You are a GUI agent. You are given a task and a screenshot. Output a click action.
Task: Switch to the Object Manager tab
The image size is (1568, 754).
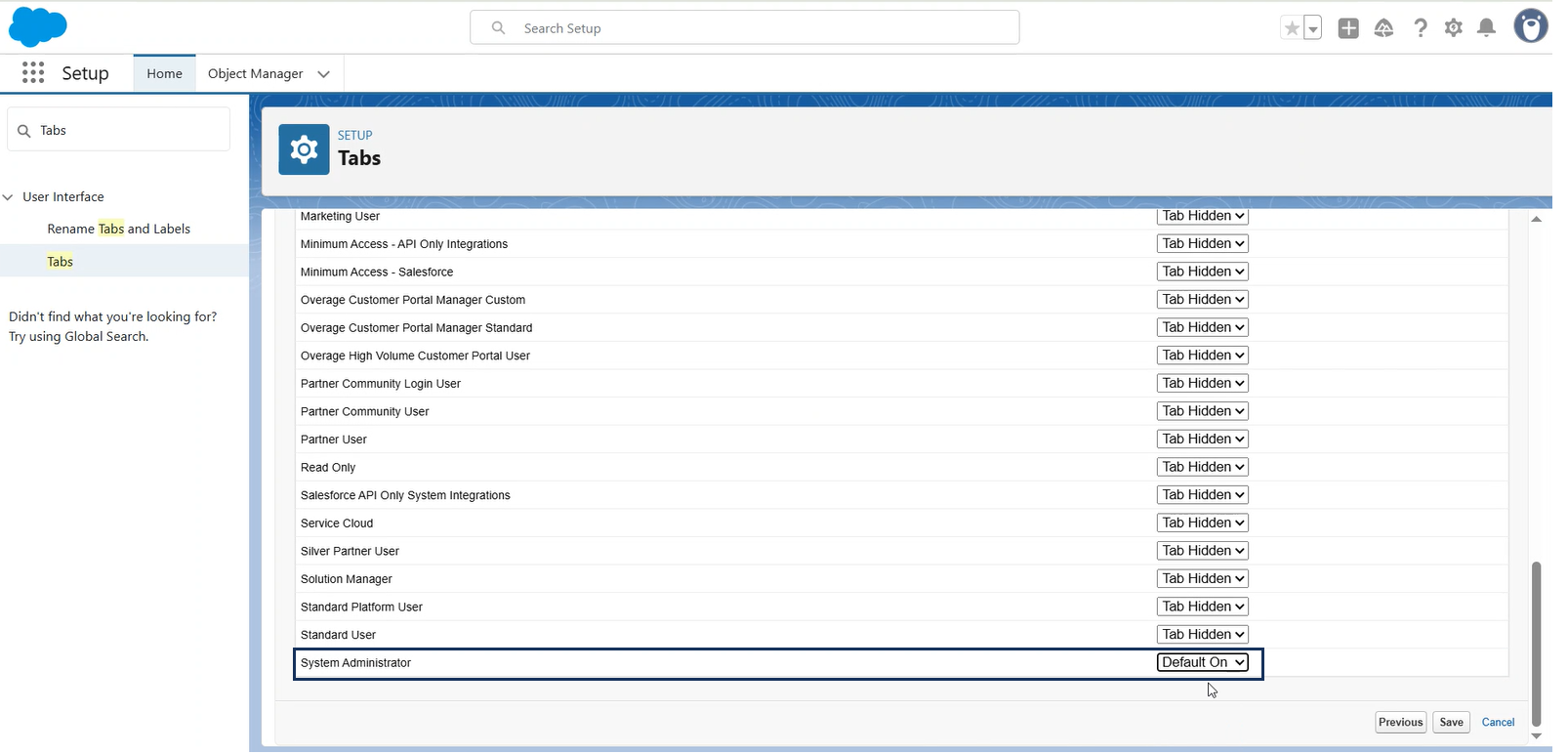(x=255, y=73)
